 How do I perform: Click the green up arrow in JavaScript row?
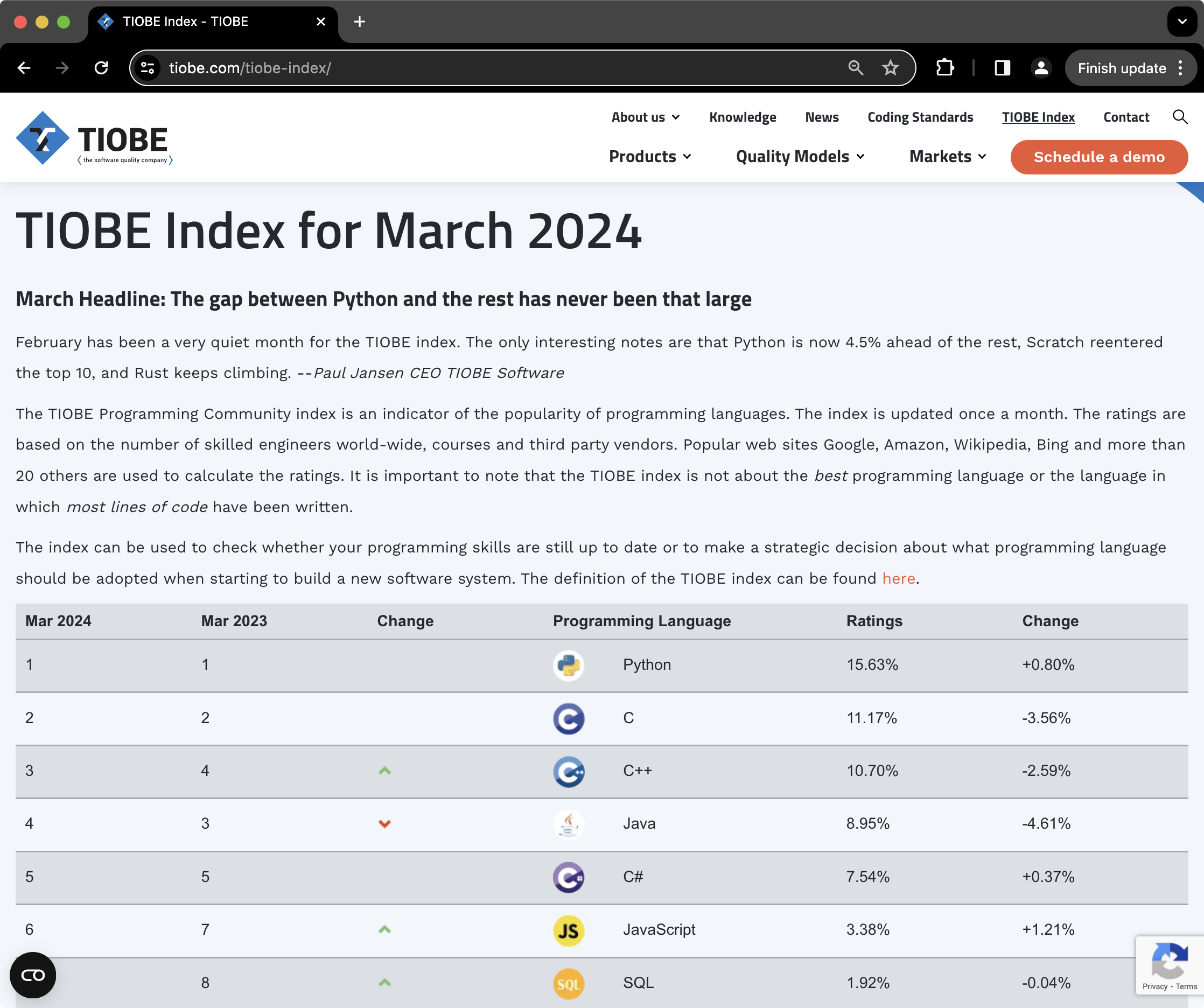tap(384, 930)
